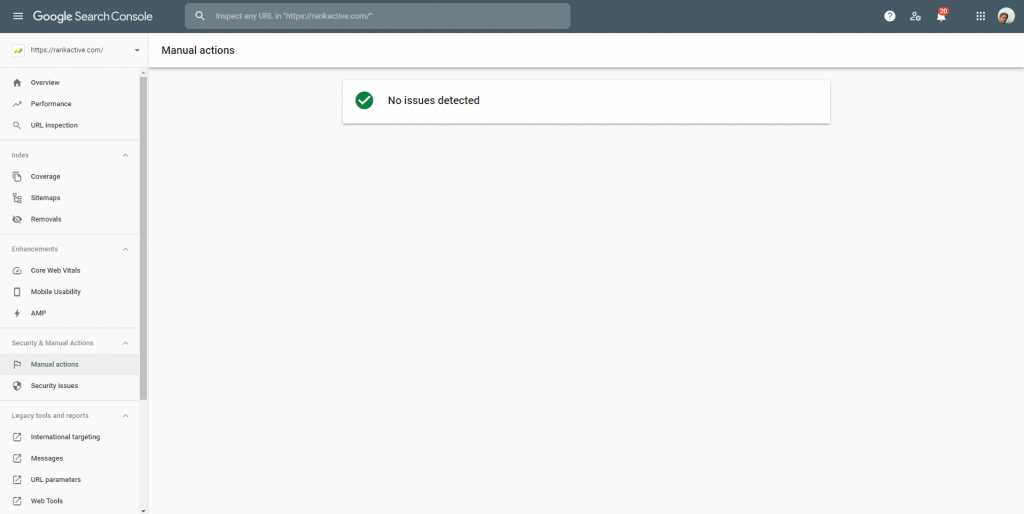Open URL parameters legacy tool
The image size is (1024, 514).
[69, 480]
